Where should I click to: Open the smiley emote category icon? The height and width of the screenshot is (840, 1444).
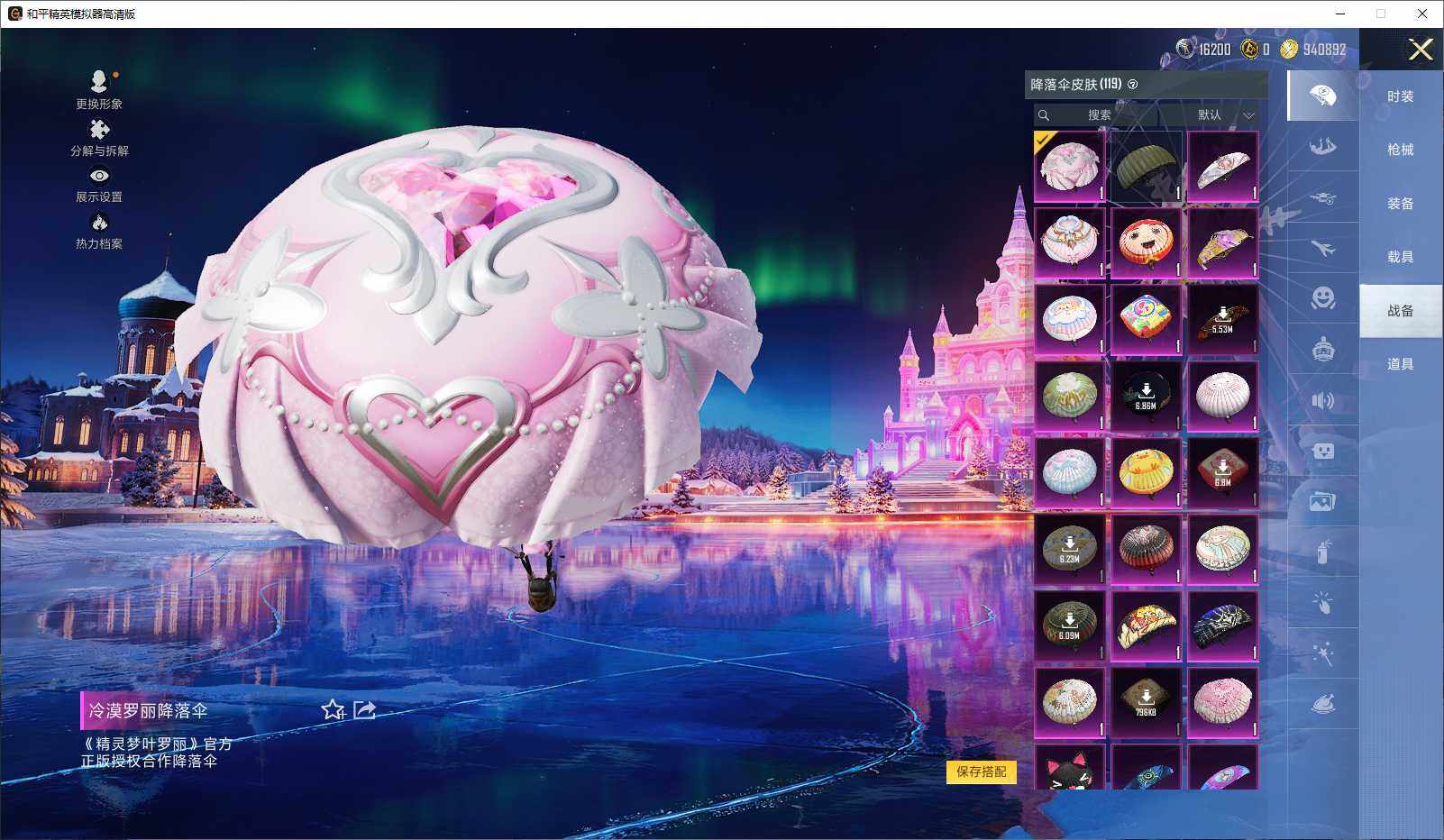[x=1322, y=297]
